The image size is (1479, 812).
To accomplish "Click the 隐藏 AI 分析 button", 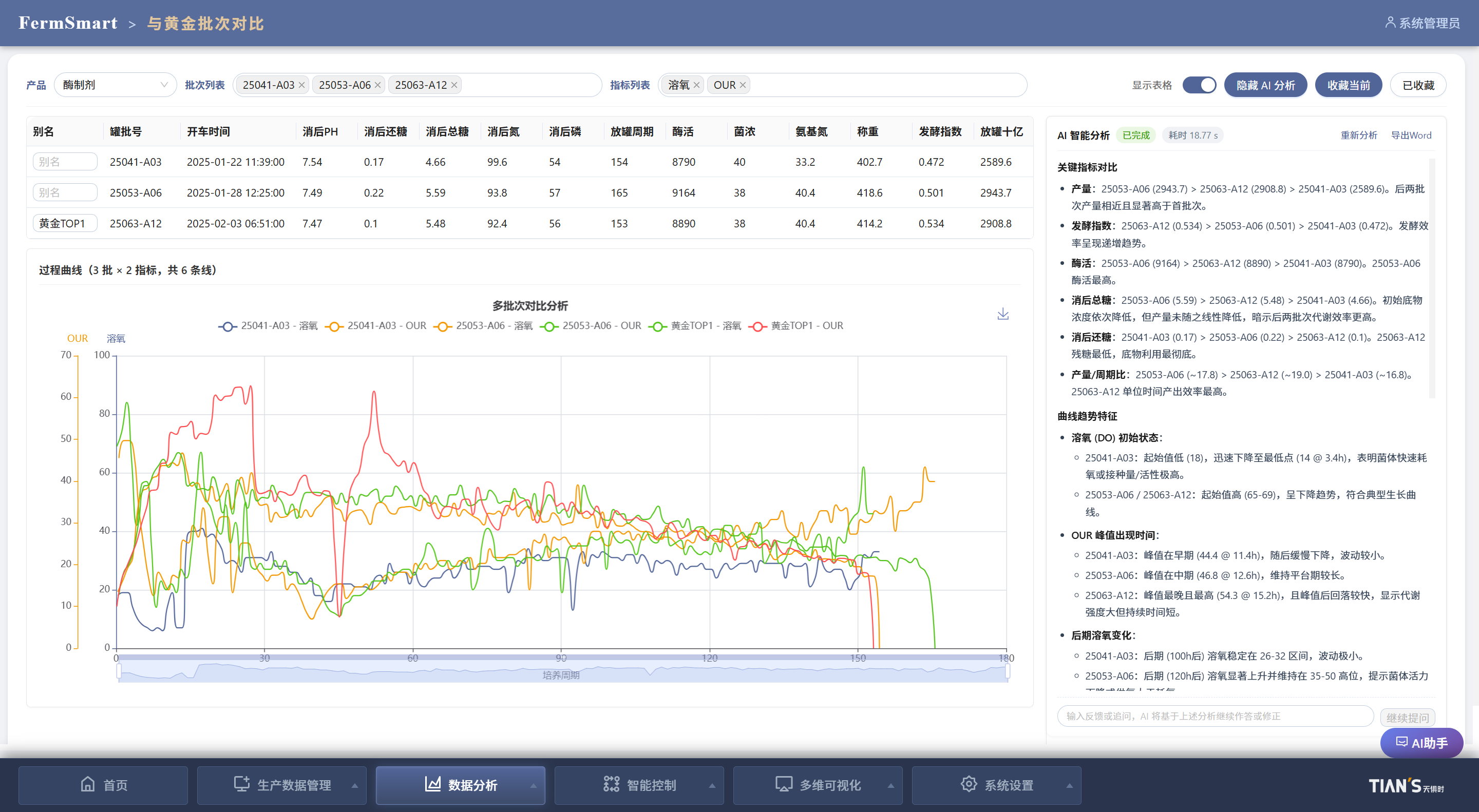I will coord(1265,85).
